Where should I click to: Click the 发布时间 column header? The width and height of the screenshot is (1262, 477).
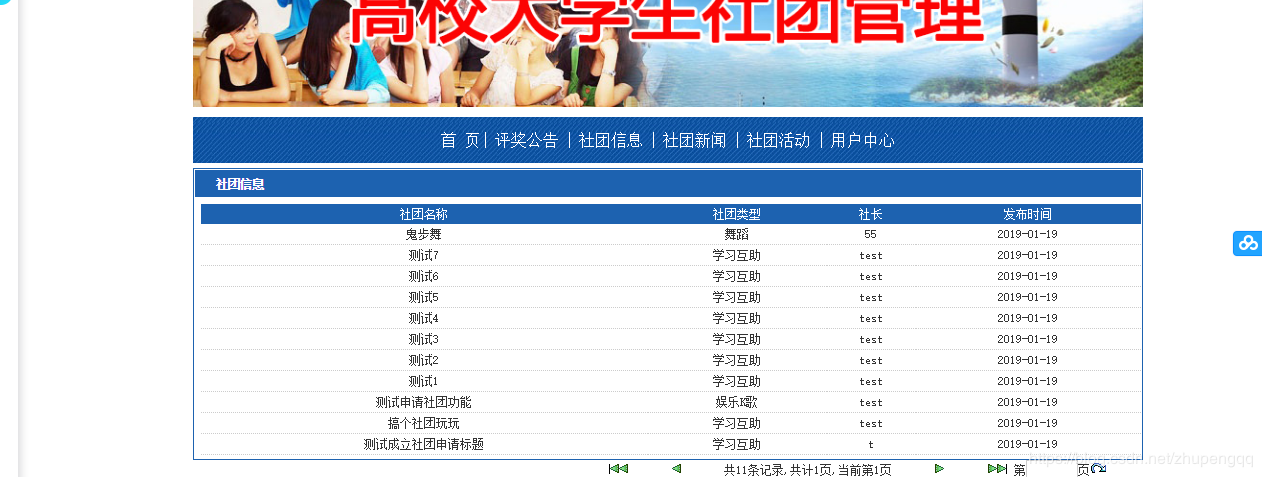(x=1027, y=214)
